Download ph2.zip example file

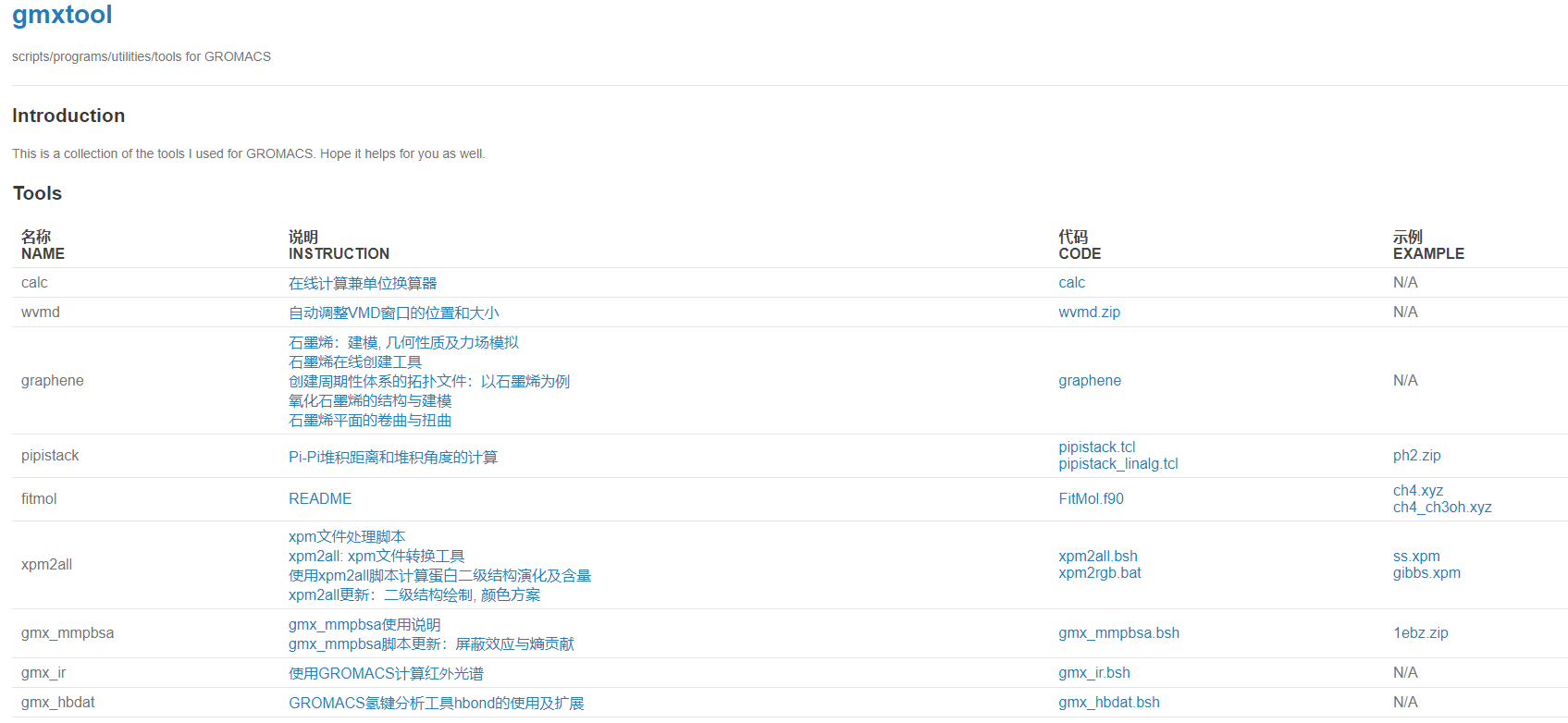[x=1417, y=456]
